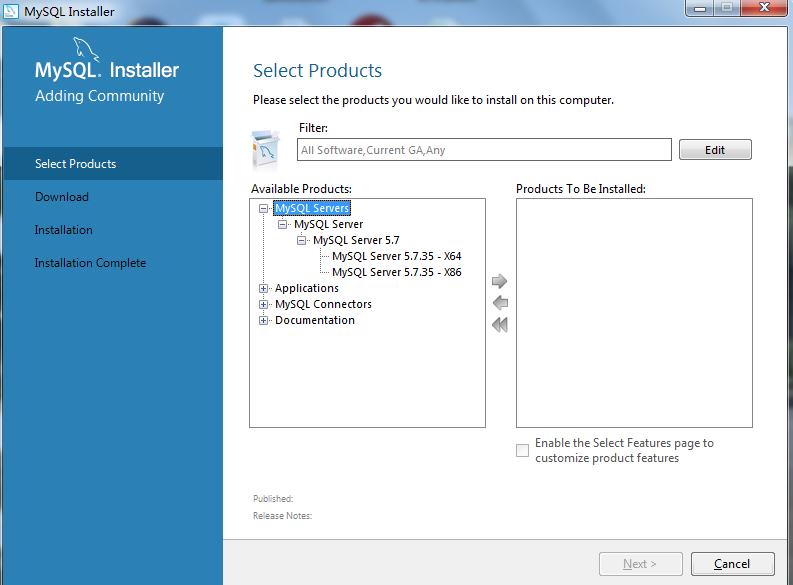Click the MySQL dolphin logo
This screenshot has height=585, width=793.
coord(86,50)
